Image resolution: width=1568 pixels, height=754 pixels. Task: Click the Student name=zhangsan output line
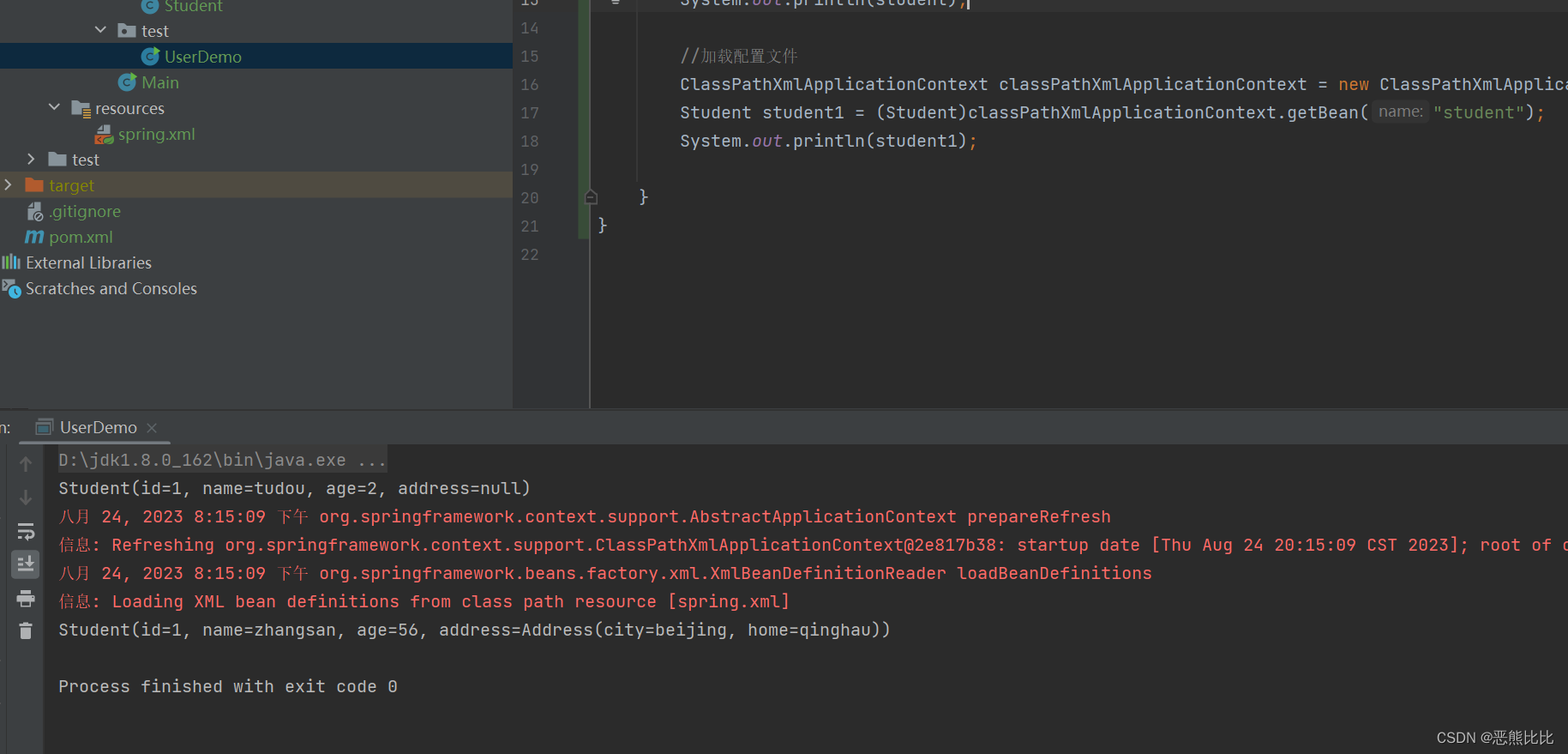point(474,630)
